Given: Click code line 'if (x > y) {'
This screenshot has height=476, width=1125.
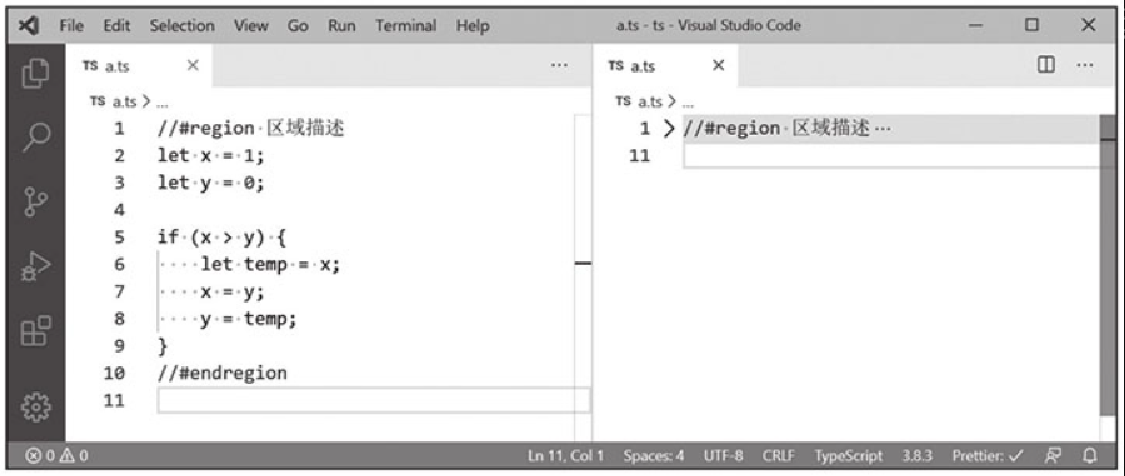Looking at the screenshot, I should [222, 237].
